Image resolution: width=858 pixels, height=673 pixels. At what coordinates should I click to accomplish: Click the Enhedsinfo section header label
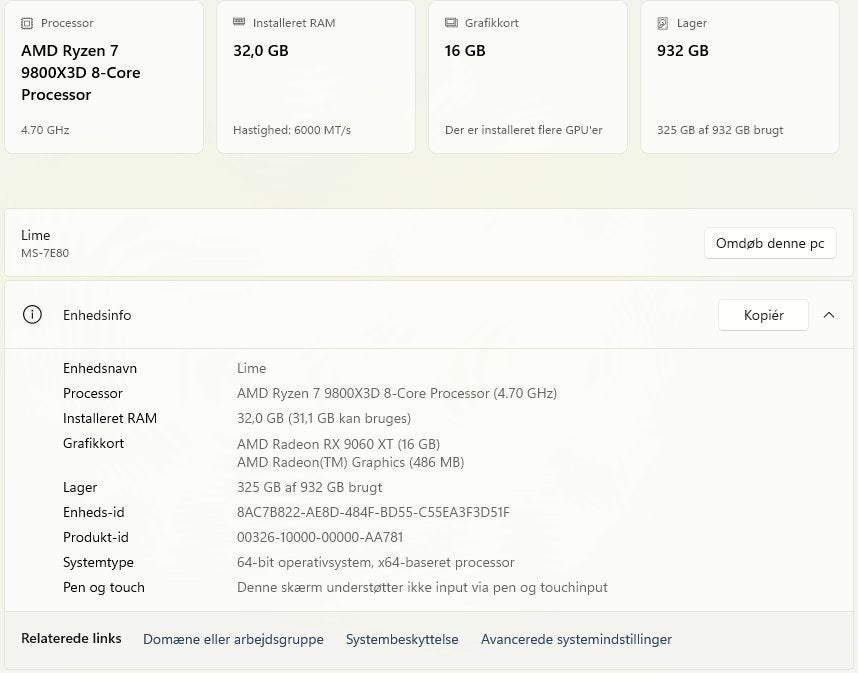[x=97, y=315]
